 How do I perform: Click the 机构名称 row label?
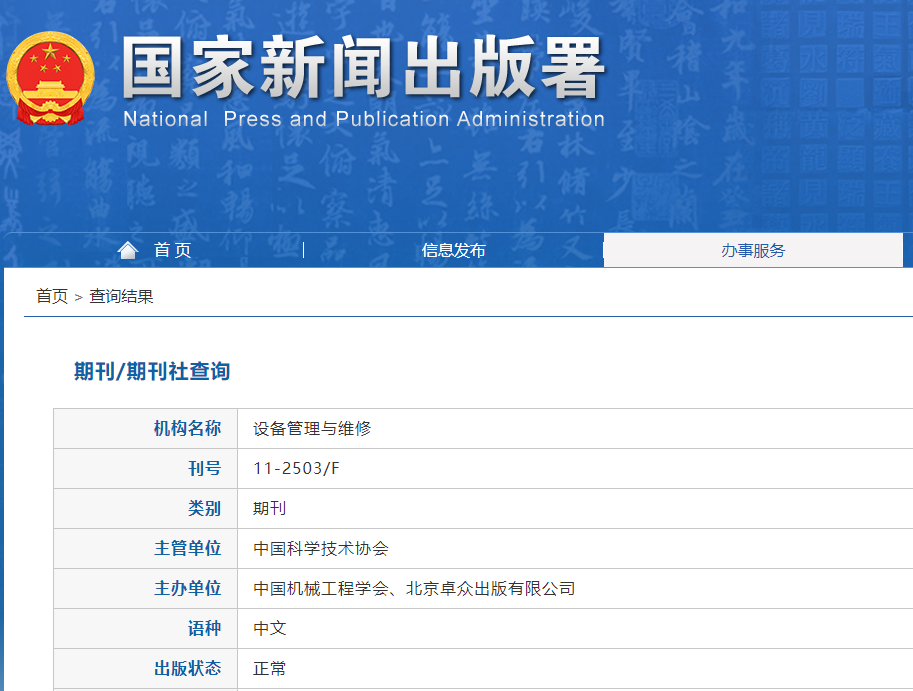click(187, 428)
